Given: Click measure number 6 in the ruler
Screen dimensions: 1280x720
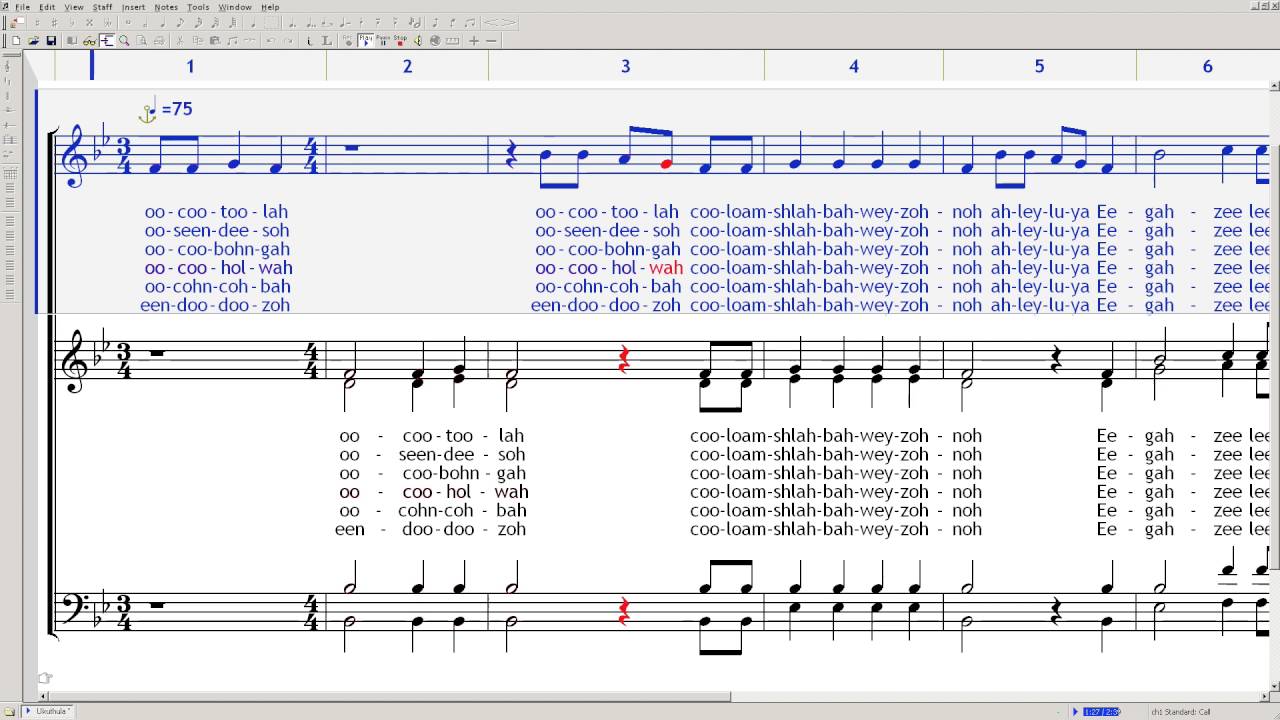Looking at the screenshot, I should click(1207, 66).
